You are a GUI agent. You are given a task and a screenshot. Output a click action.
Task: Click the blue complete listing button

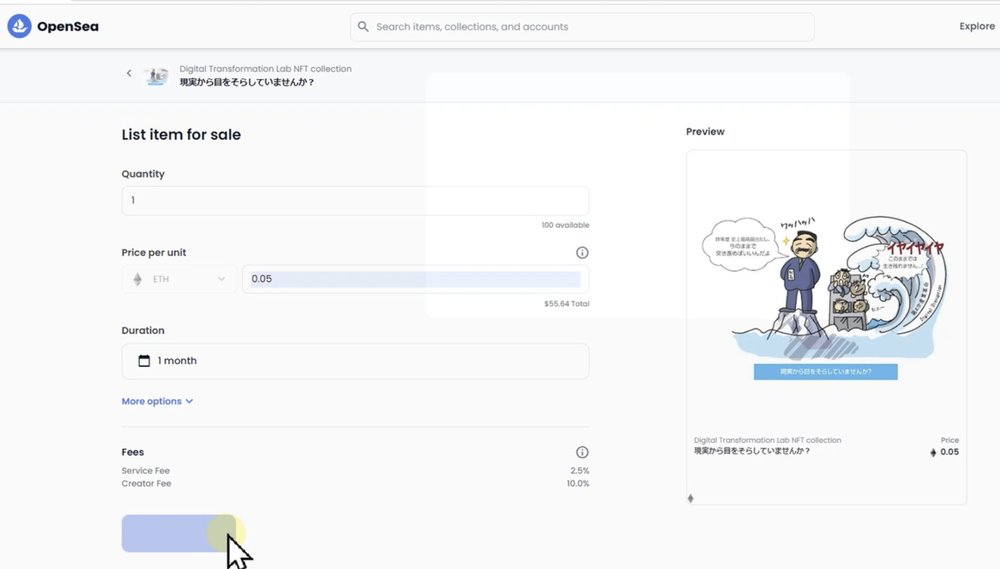pos(179,533)
